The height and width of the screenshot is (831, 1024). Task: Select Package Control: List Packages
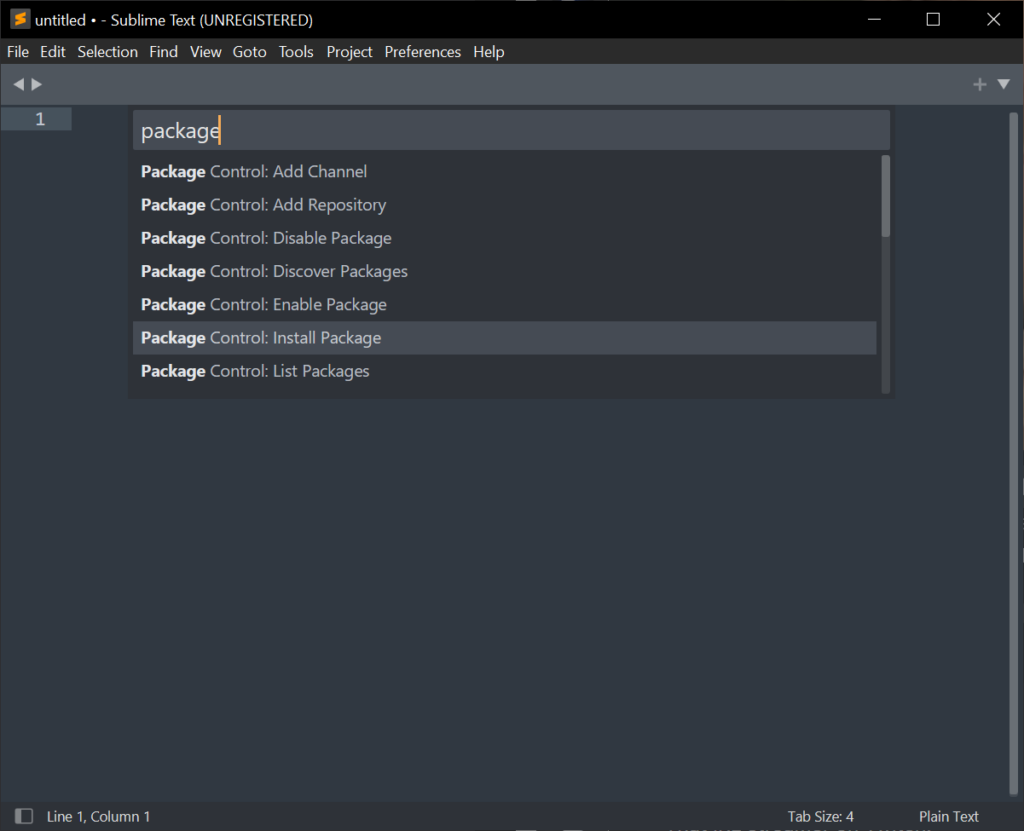(504, 371)
